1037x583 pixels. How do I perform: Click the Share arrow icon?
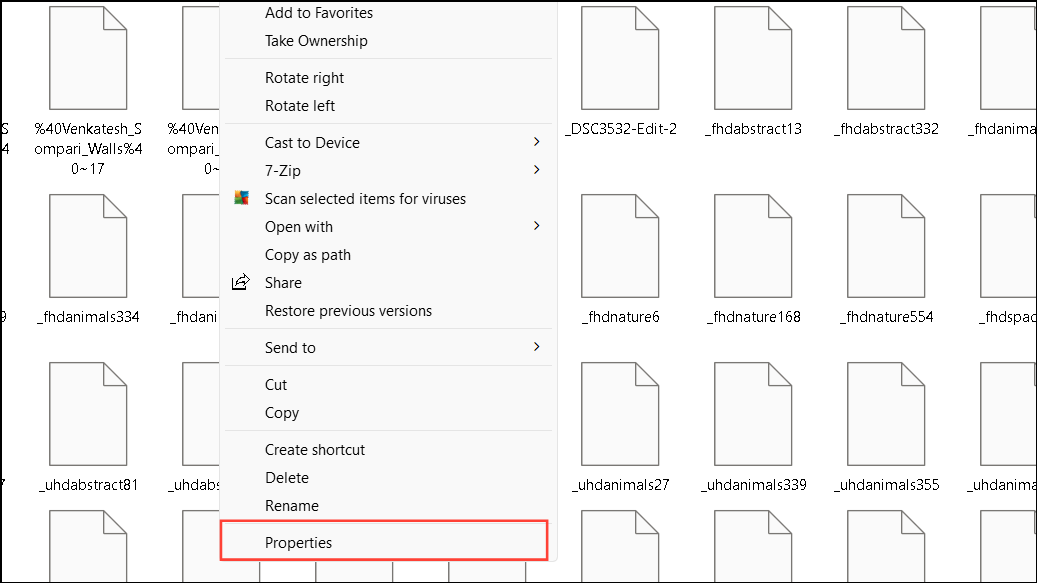(241, 283)
